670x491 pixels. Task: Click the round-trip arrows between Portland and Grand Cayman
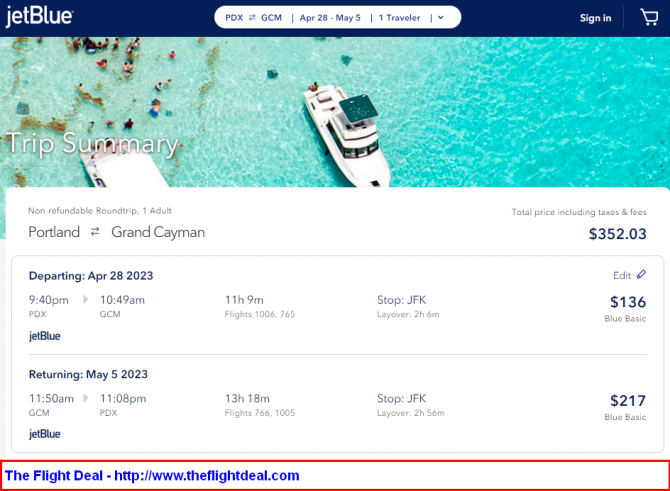(x=95, y=232)
